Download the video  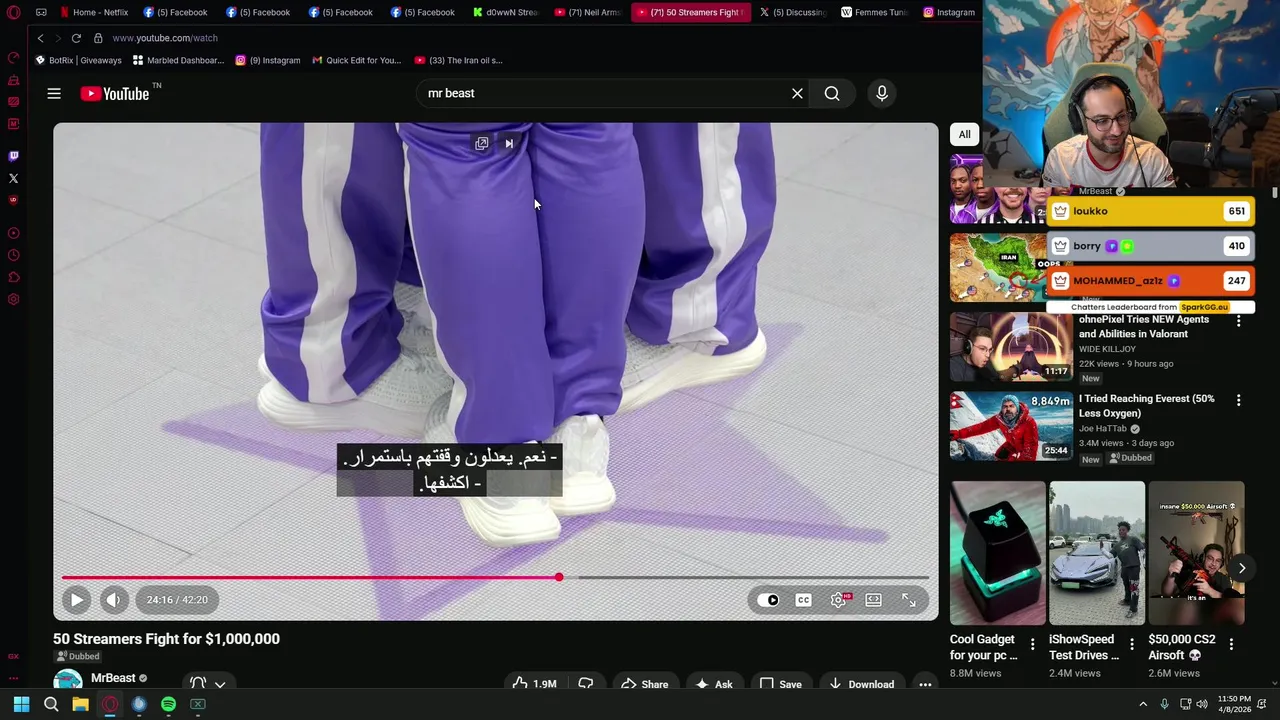coord(861,684)
